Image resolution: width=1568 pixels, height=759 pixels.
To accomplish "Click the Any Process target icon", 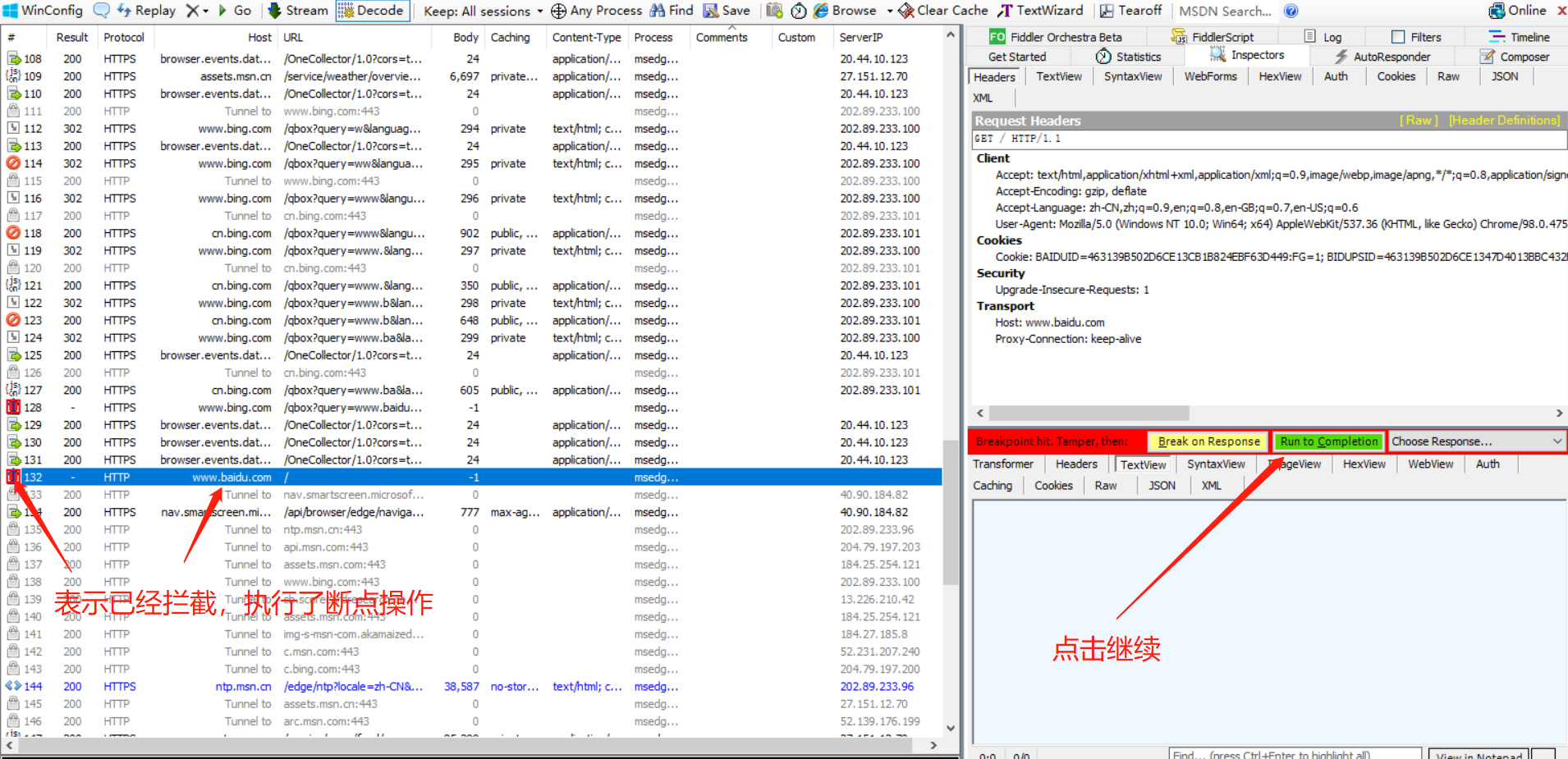I will point(558,11).
